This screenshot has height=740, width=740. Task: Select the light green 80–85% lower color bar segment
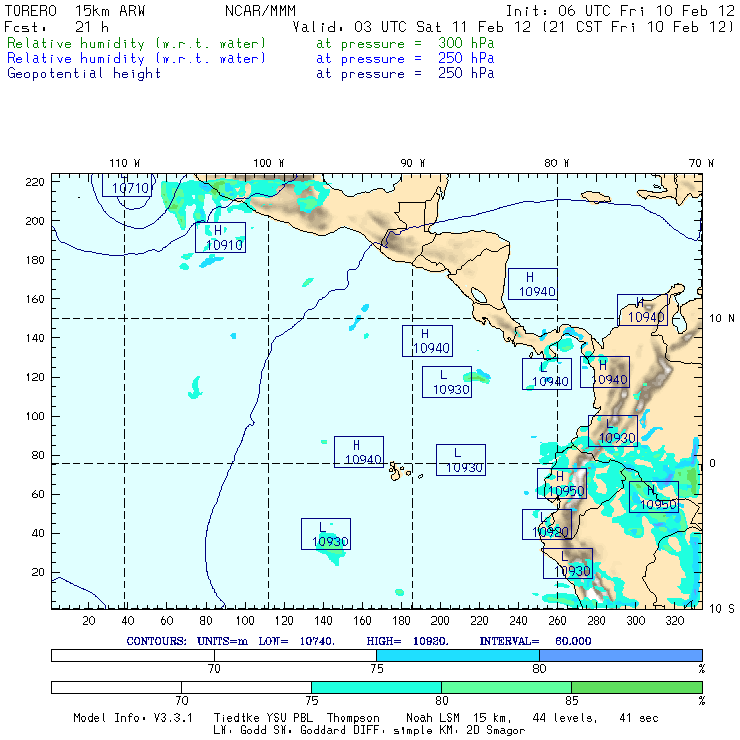coord(506,687)
